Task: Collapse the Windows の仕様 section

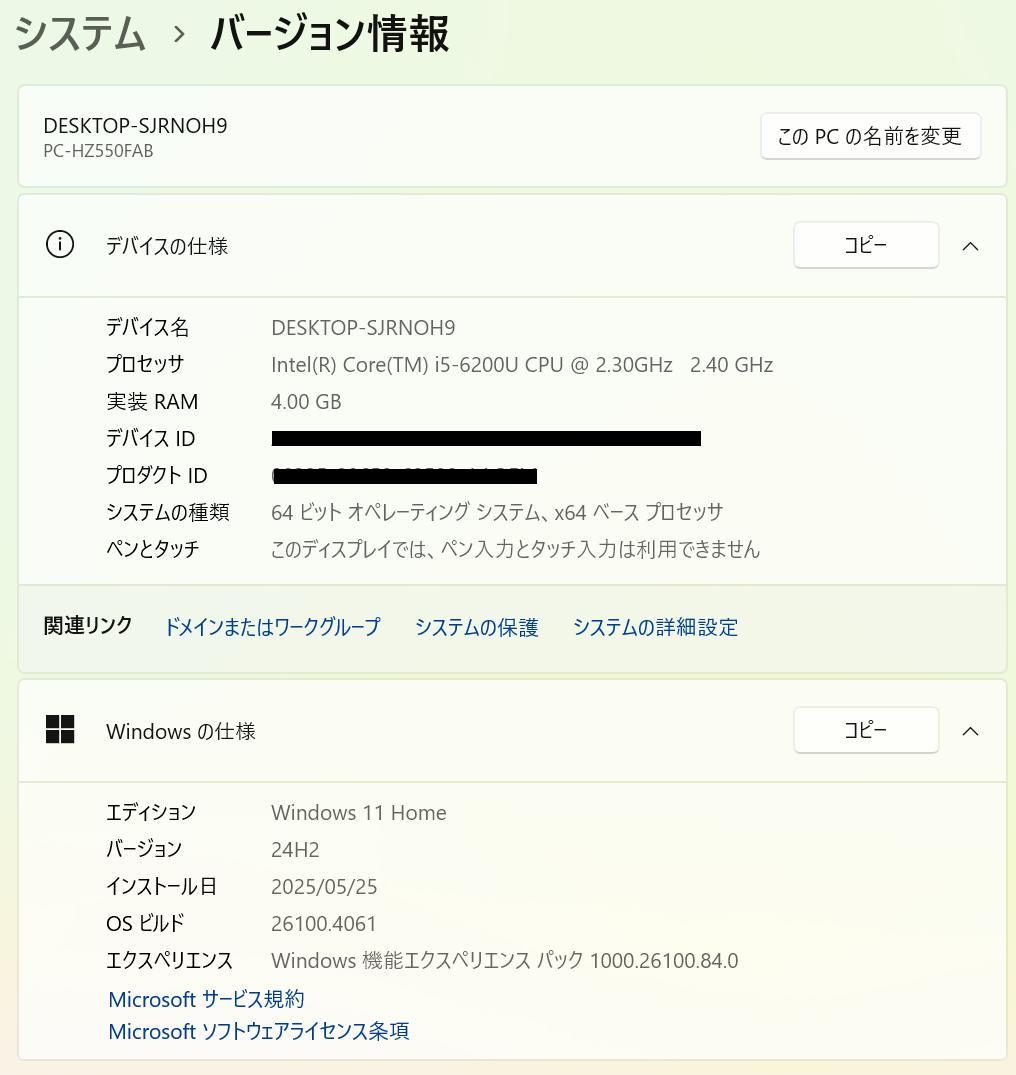Action: [x=971, y=730]
